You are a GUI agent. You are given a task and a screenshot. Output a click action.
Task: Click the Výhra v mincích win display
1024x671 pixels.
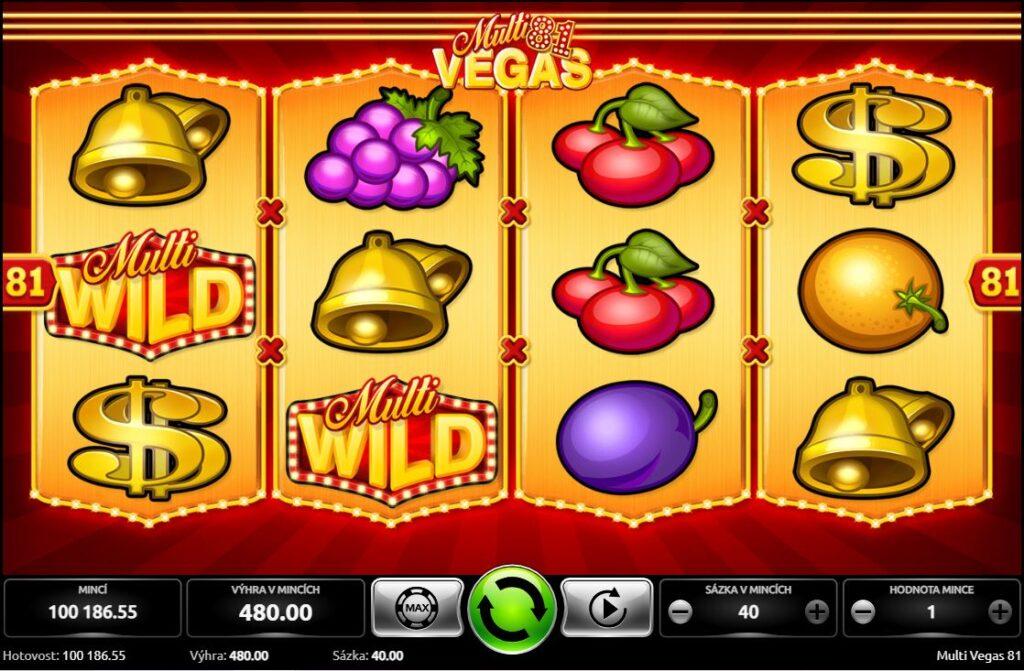tap(276, 608)
